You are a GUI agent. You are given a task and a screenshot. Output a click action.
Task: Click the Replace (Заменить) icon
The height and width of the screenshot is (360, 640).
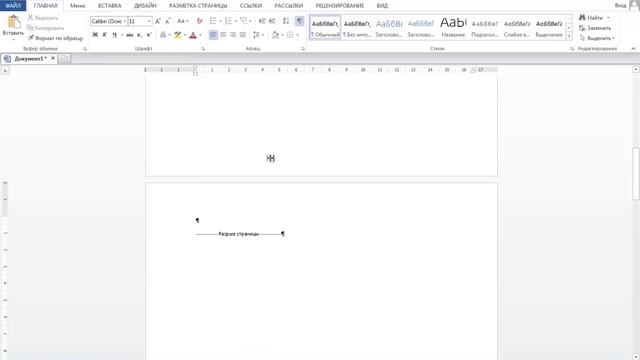tap(582, 28)
